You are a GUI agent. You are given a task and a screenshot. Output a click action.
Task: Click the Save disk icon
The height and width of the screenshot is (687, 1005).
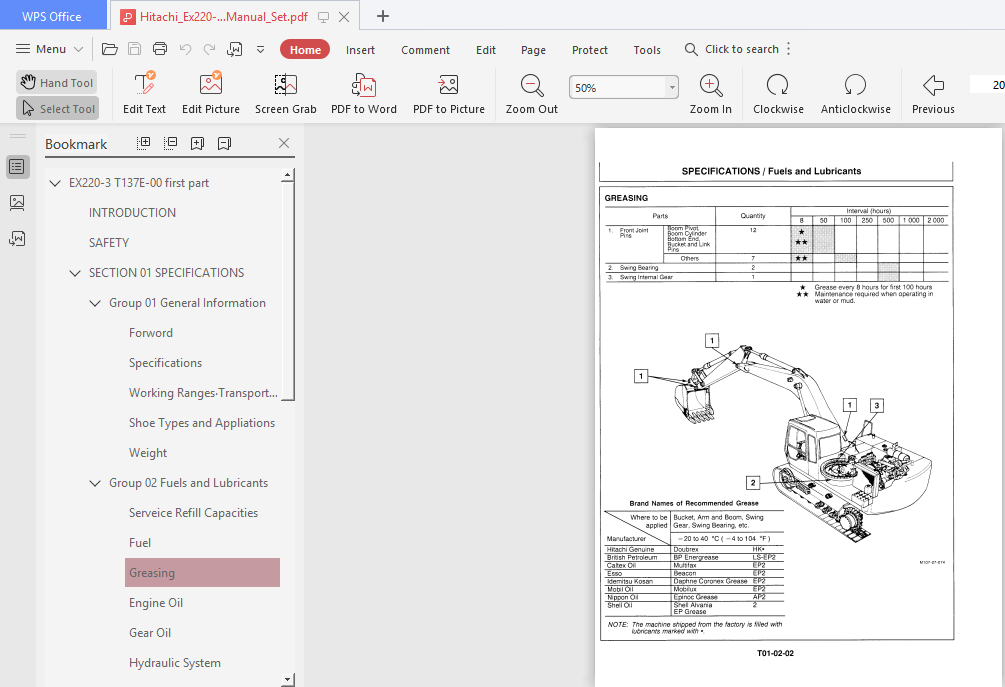135,49
